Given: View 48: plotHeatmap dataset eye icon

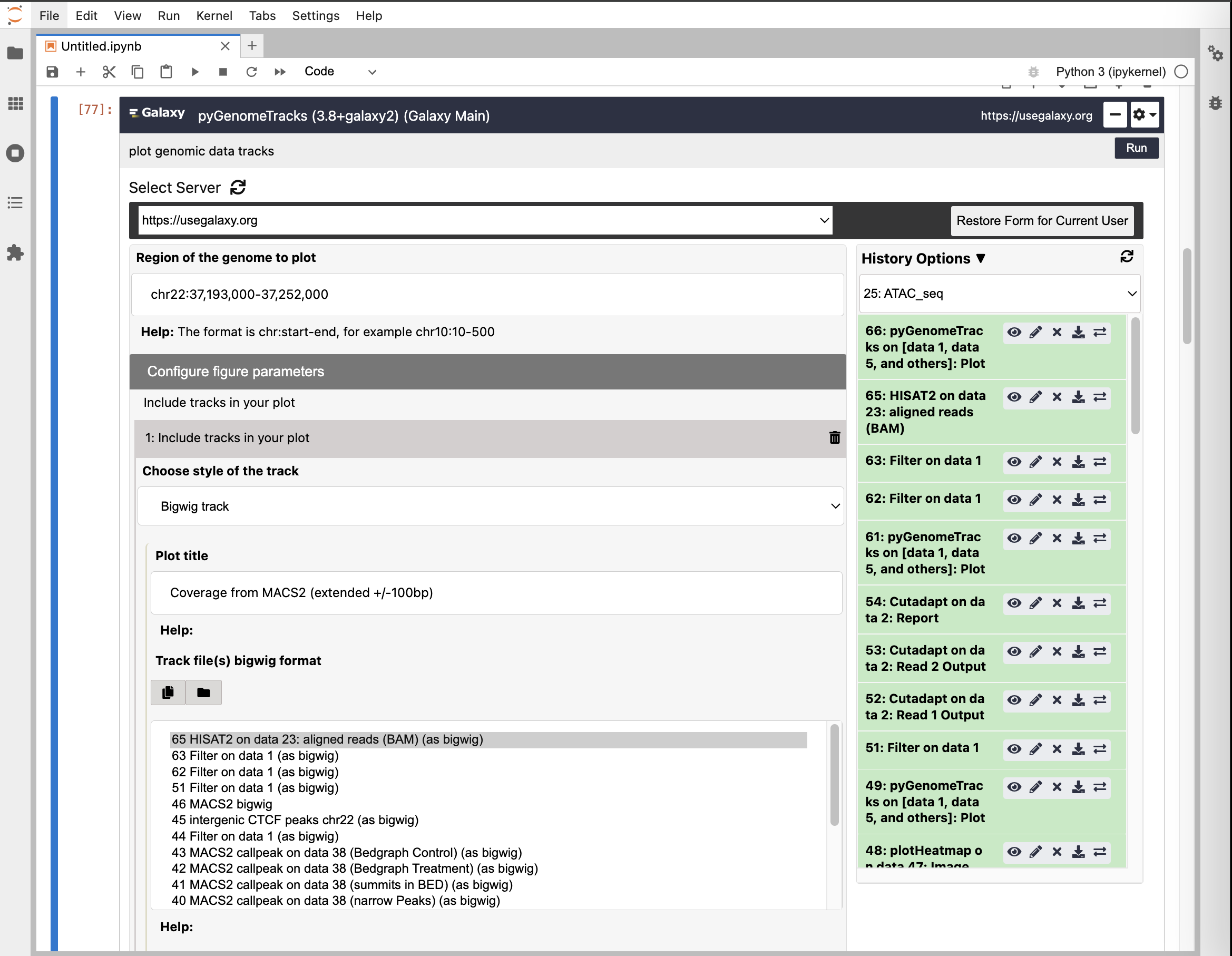Looking at the screenshot, I should point(1014,852).
